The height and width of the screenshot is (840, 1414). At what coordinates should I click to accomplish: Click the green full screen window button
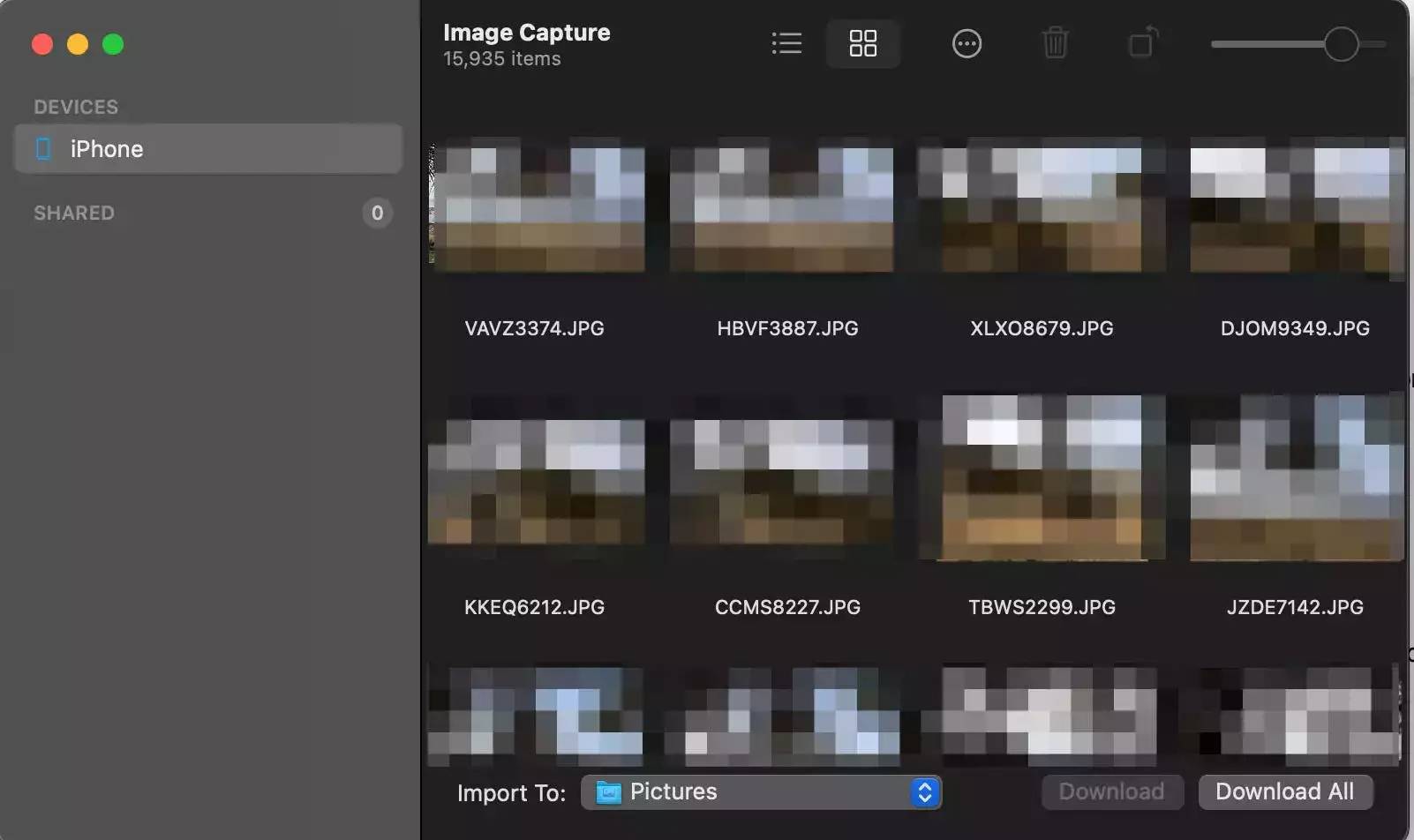(x=113, y=44)
